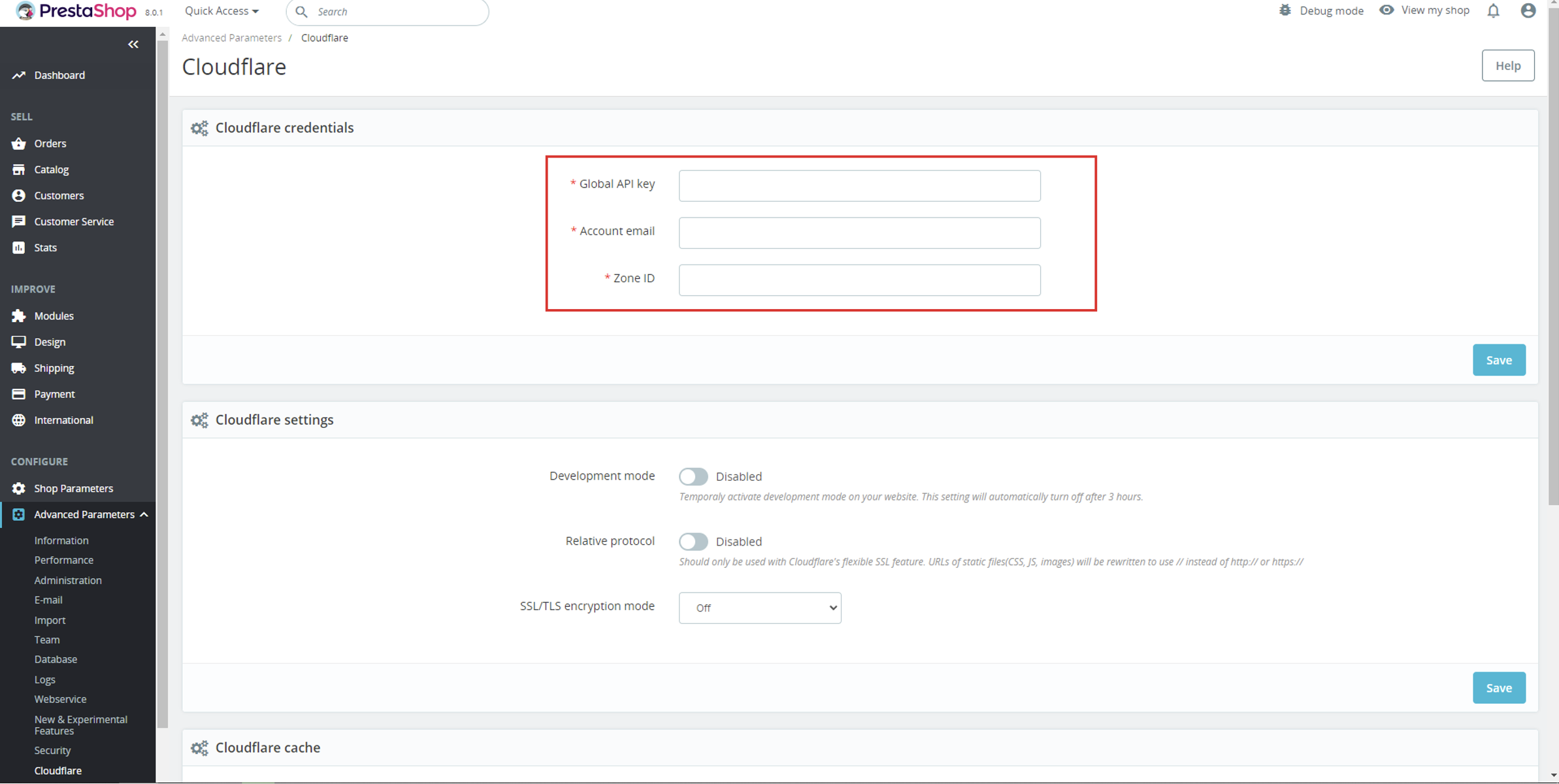Click the Advanced Parameters settings icon
This screenshot has height=784, width=1559.
(x=20, y=514)
